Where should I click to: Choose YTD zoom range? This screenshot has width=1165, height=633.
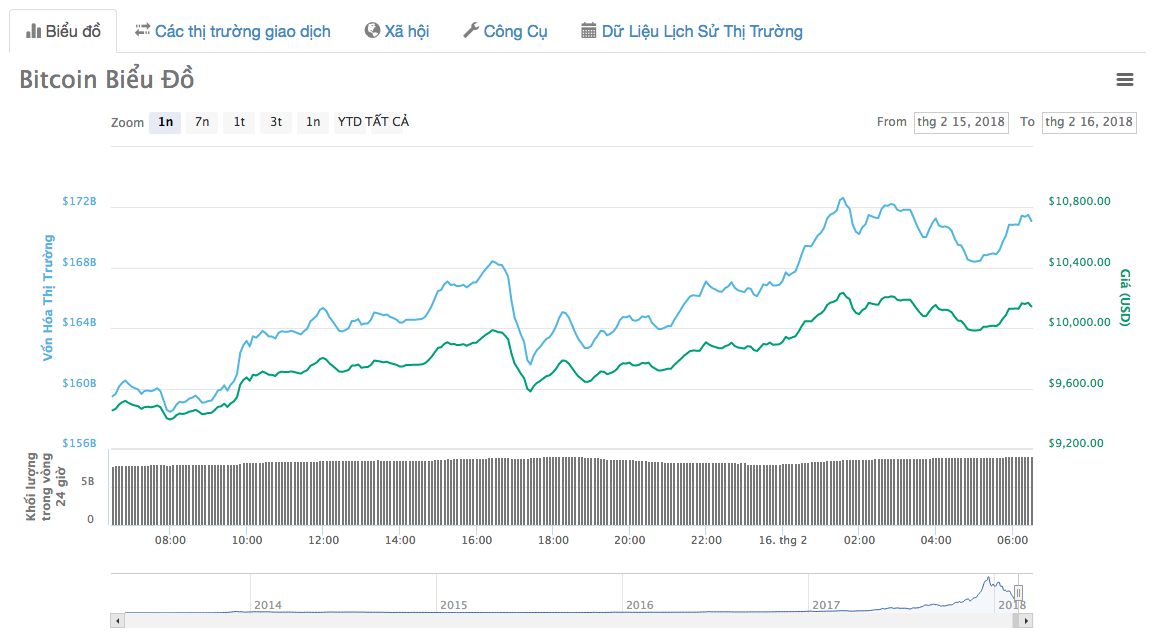pyautogui.click(x=349, y=122)
